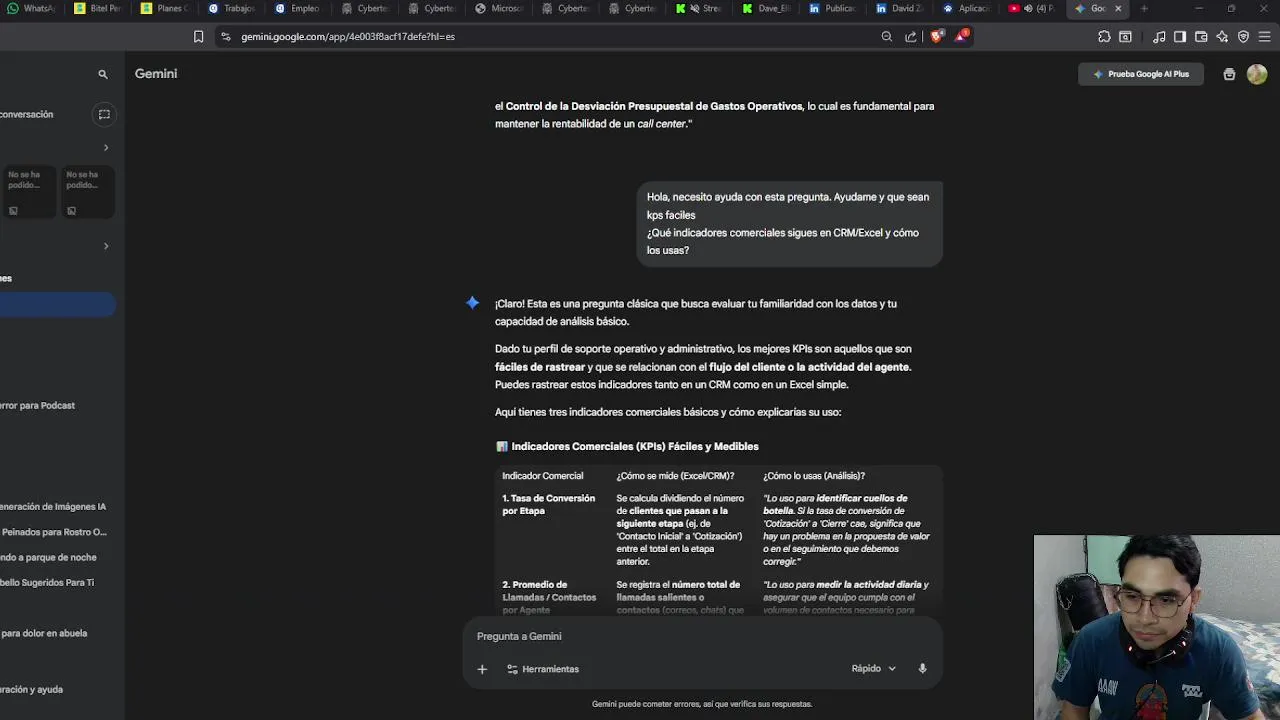This screenshot has width=1280, height=720.
Task: Open the media control music note icon
Action: [1159, 36]
